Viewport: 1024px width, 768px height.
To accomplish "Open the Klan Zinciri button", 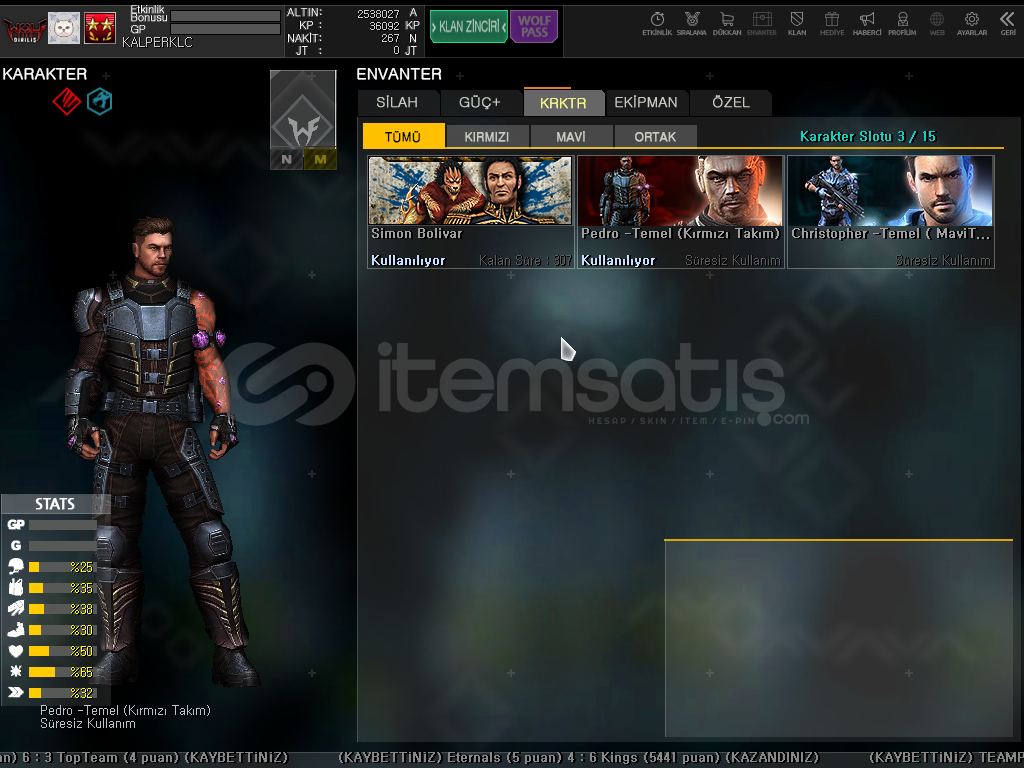I will point(468,27).
